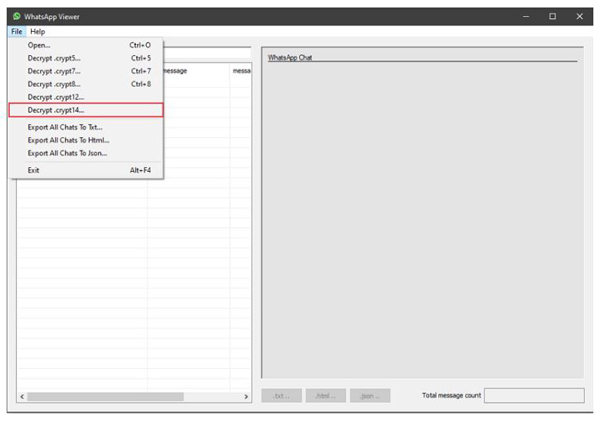
Task: Choose Decrypt .crypt7 option
Action: tap(54, 71)
